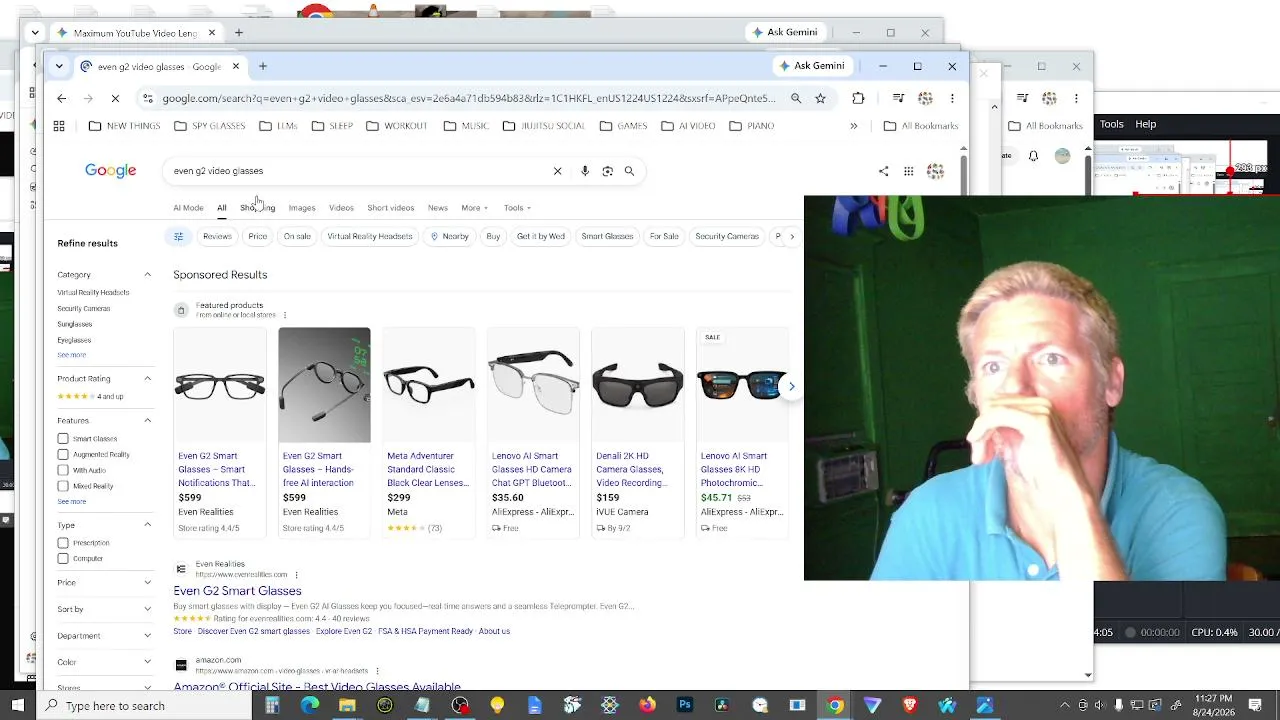Tick the Mixed Reality checkbox
This screenshot has height=720, width=1280.
tap(63, 486)
